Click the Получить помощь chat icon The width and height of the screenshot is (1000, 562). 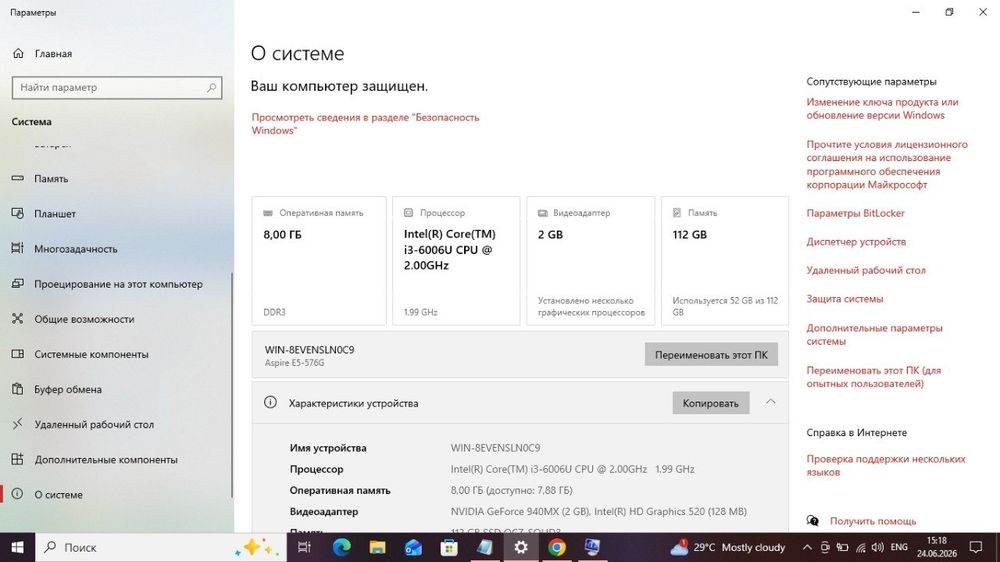coord(812,521)
